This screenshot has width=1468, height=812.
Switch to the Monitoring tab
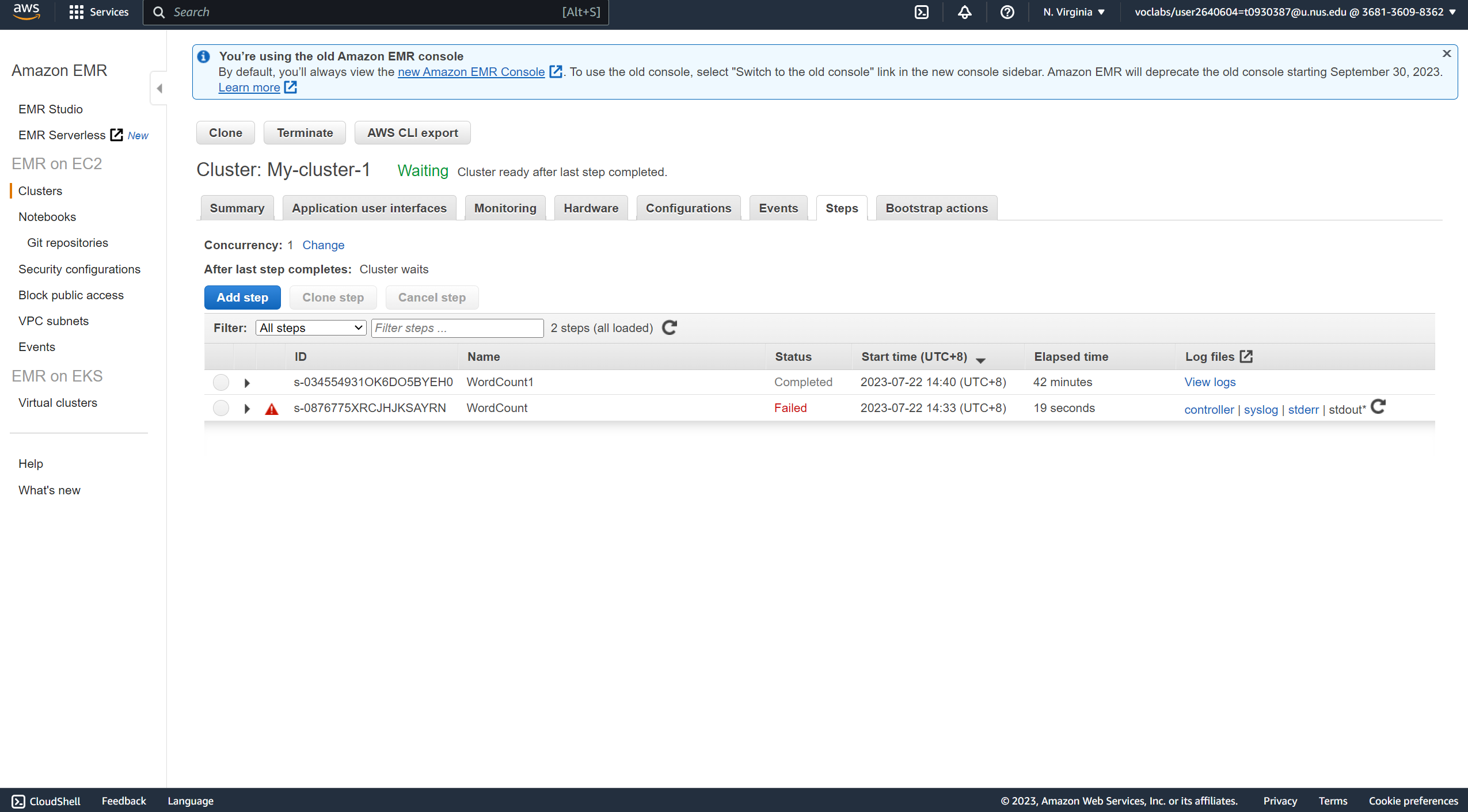[x=505, y=208]
